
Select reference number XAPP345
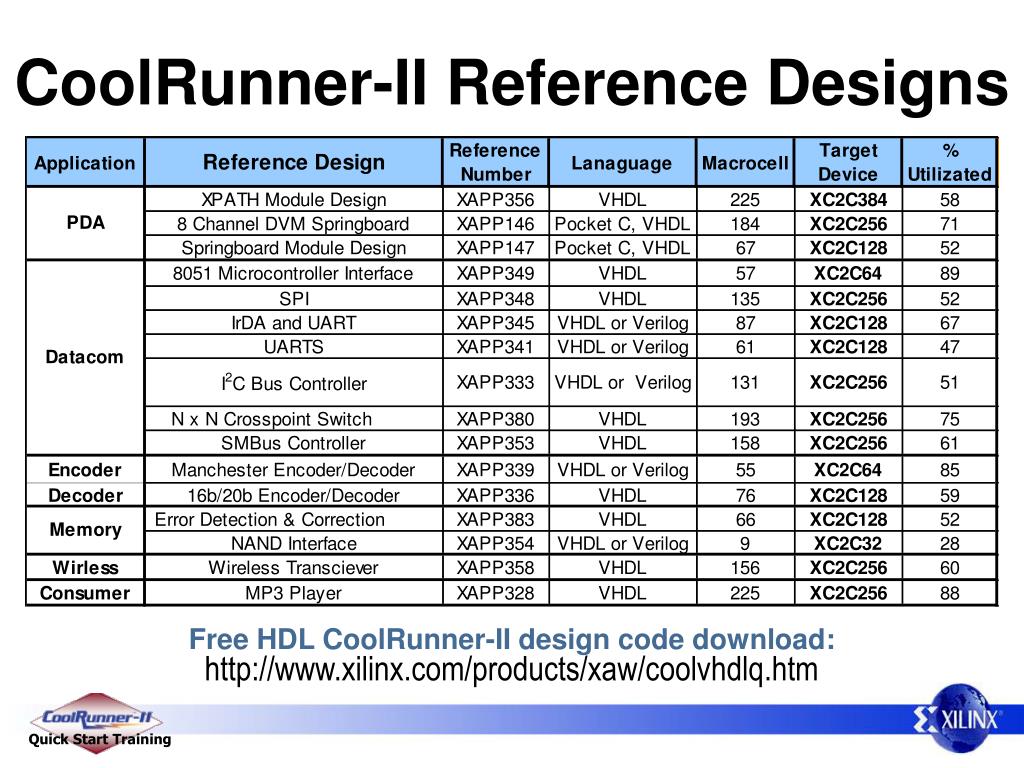coord(496,323)
